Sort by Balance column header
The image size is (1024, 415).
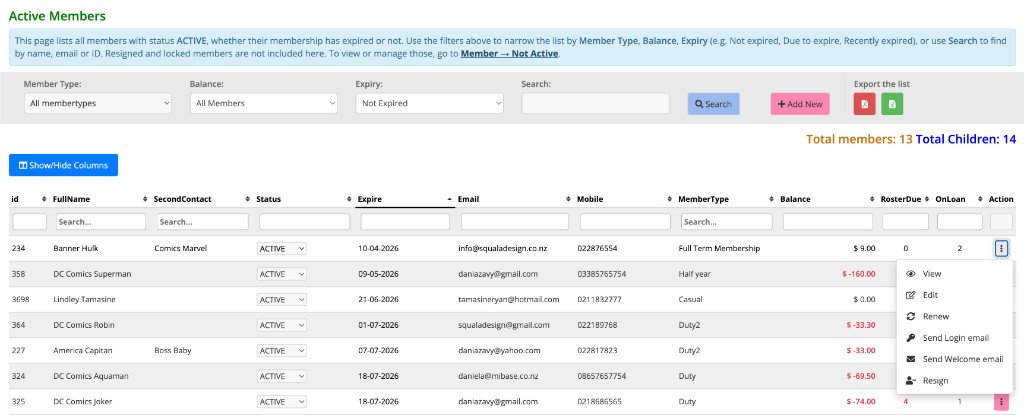(795, 199)
